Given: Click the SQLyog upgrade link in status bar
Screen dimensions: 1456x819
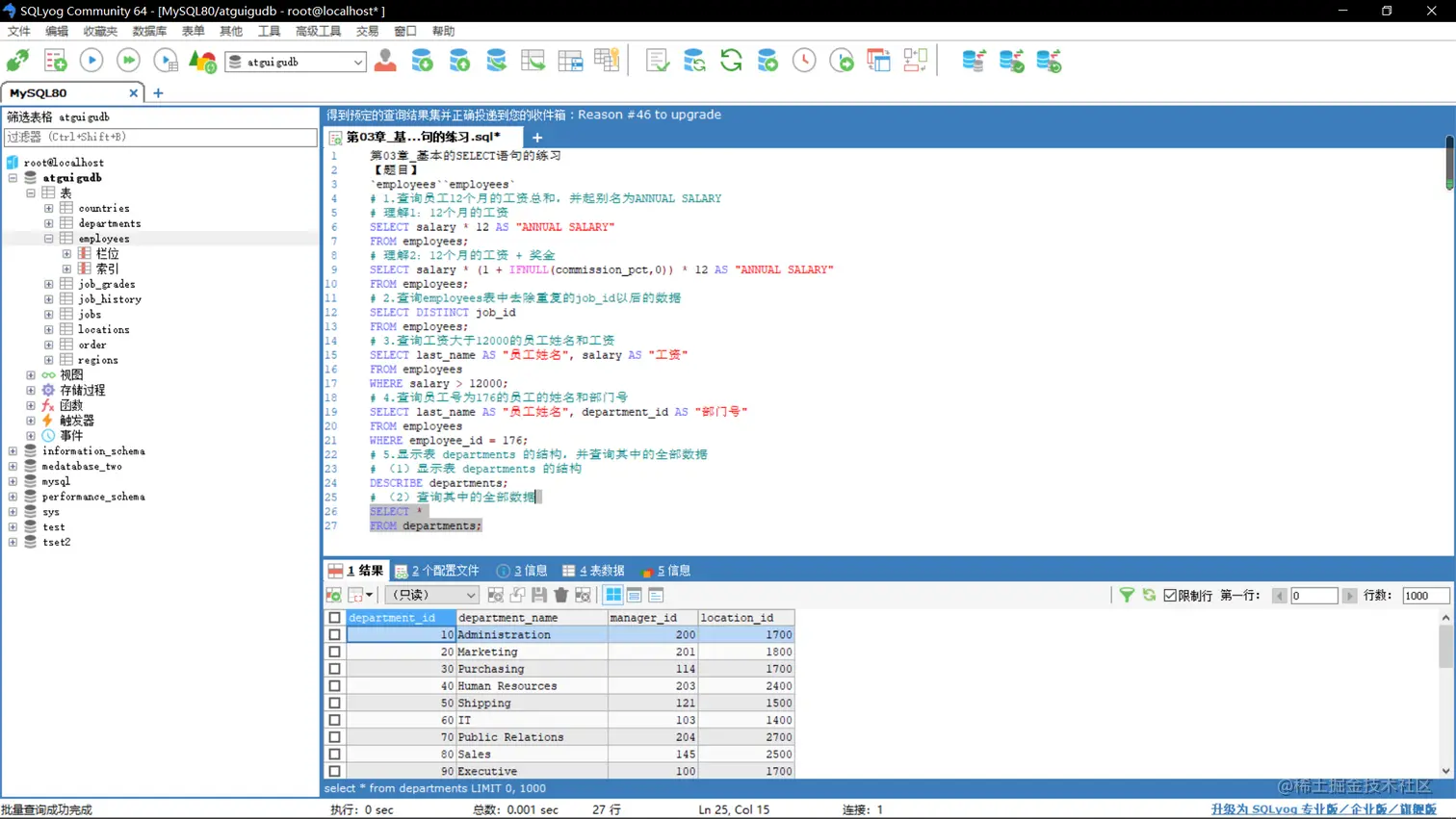Looking at the screenshot, I should (1323, 809).
